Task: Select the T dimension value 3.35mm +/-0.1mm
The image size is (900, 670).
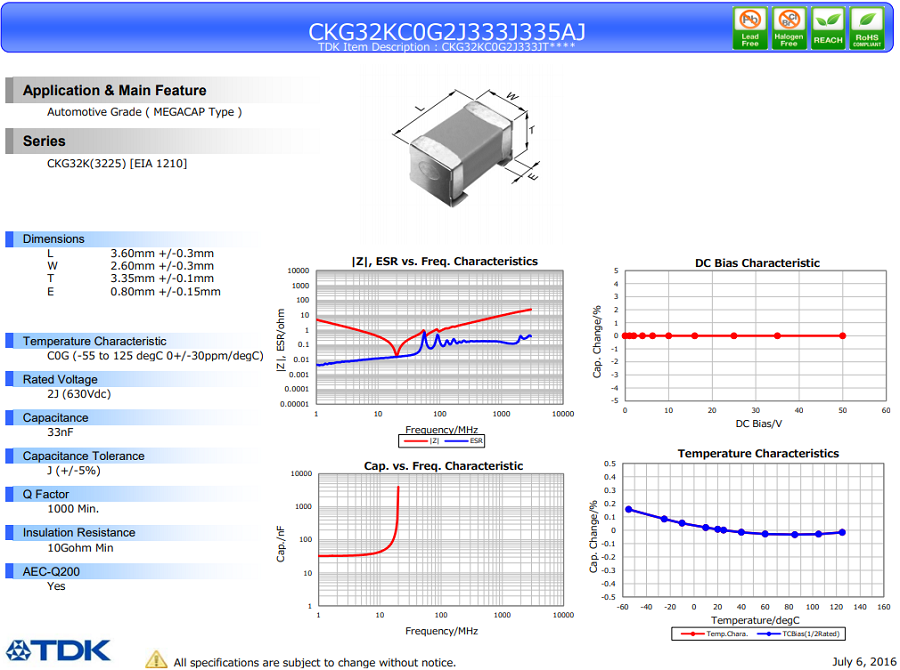Action: (162, 278)
